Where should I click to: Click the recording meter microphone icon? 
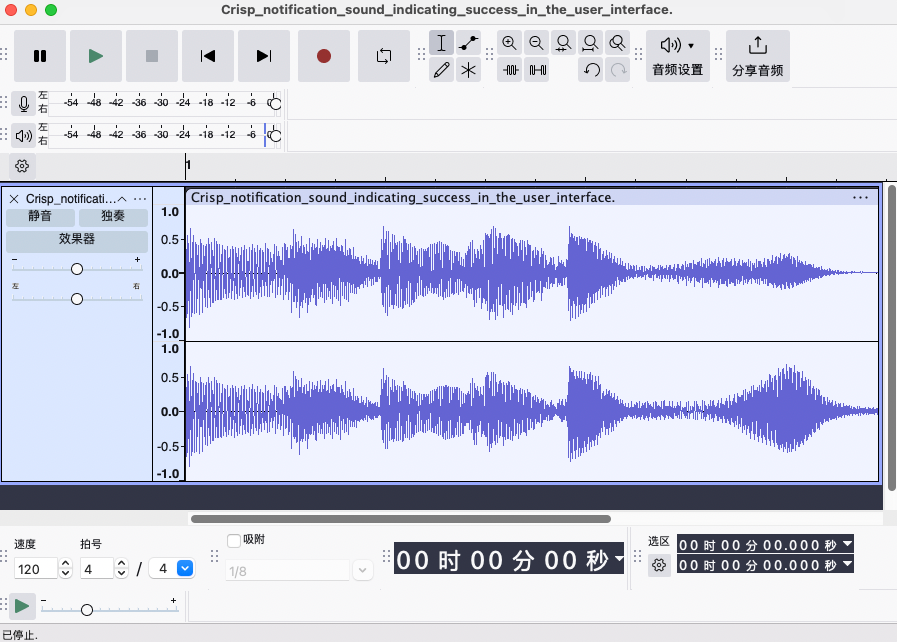[x=23, y=104]
